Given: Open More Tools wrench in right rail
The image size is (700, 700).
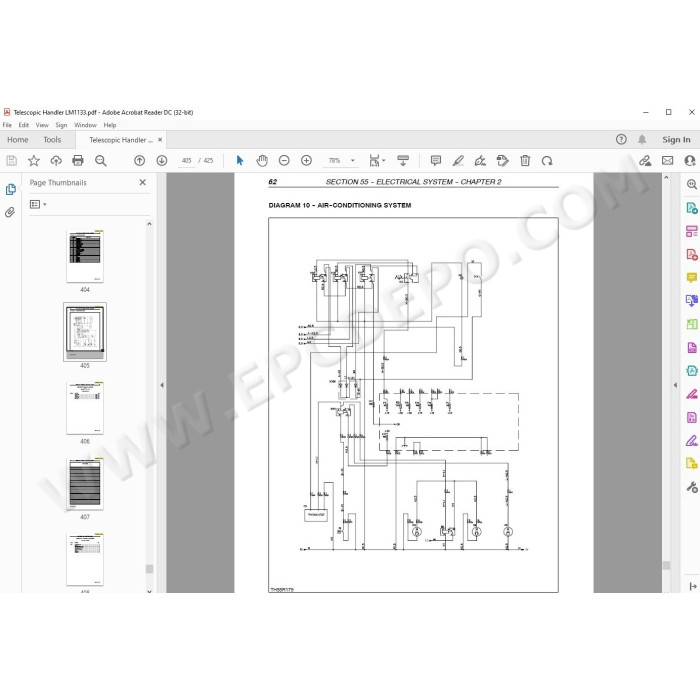Looking at the screenshot, I should point(692,487).
